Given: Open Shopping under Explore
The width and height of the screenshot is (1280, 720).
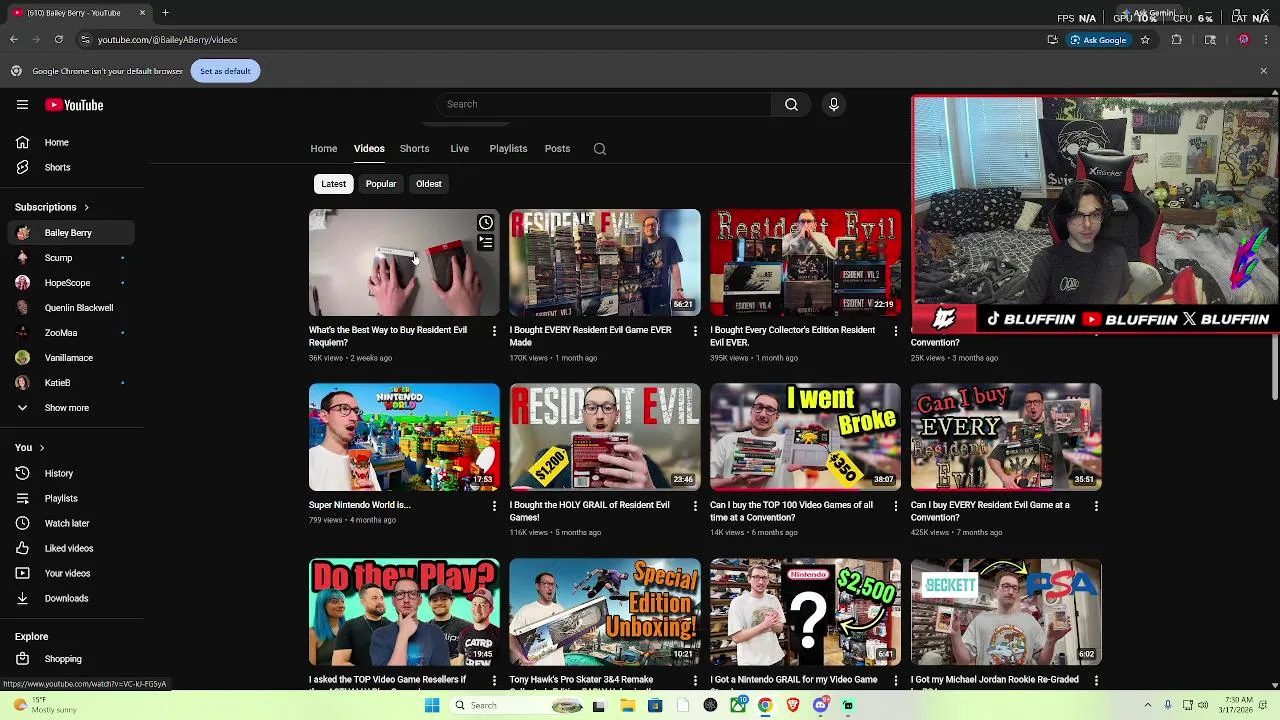Looking at the screenshot, I should click(70, 659).
